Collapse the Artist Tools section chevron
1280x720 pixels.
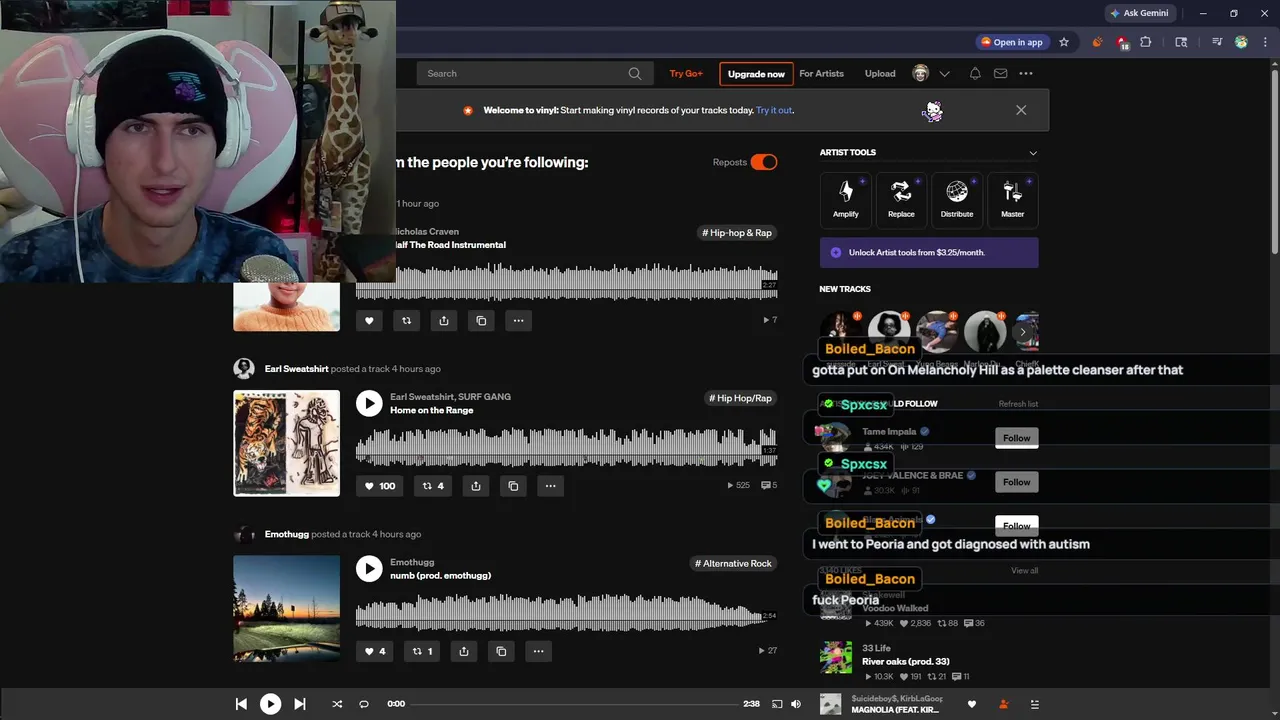[x=1033, y=153]
